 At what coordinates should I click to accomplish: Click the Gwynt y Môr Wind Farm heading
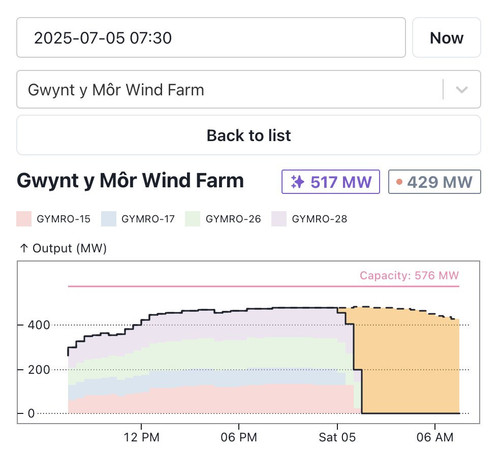pyautogui.click(x=130, y=181)
